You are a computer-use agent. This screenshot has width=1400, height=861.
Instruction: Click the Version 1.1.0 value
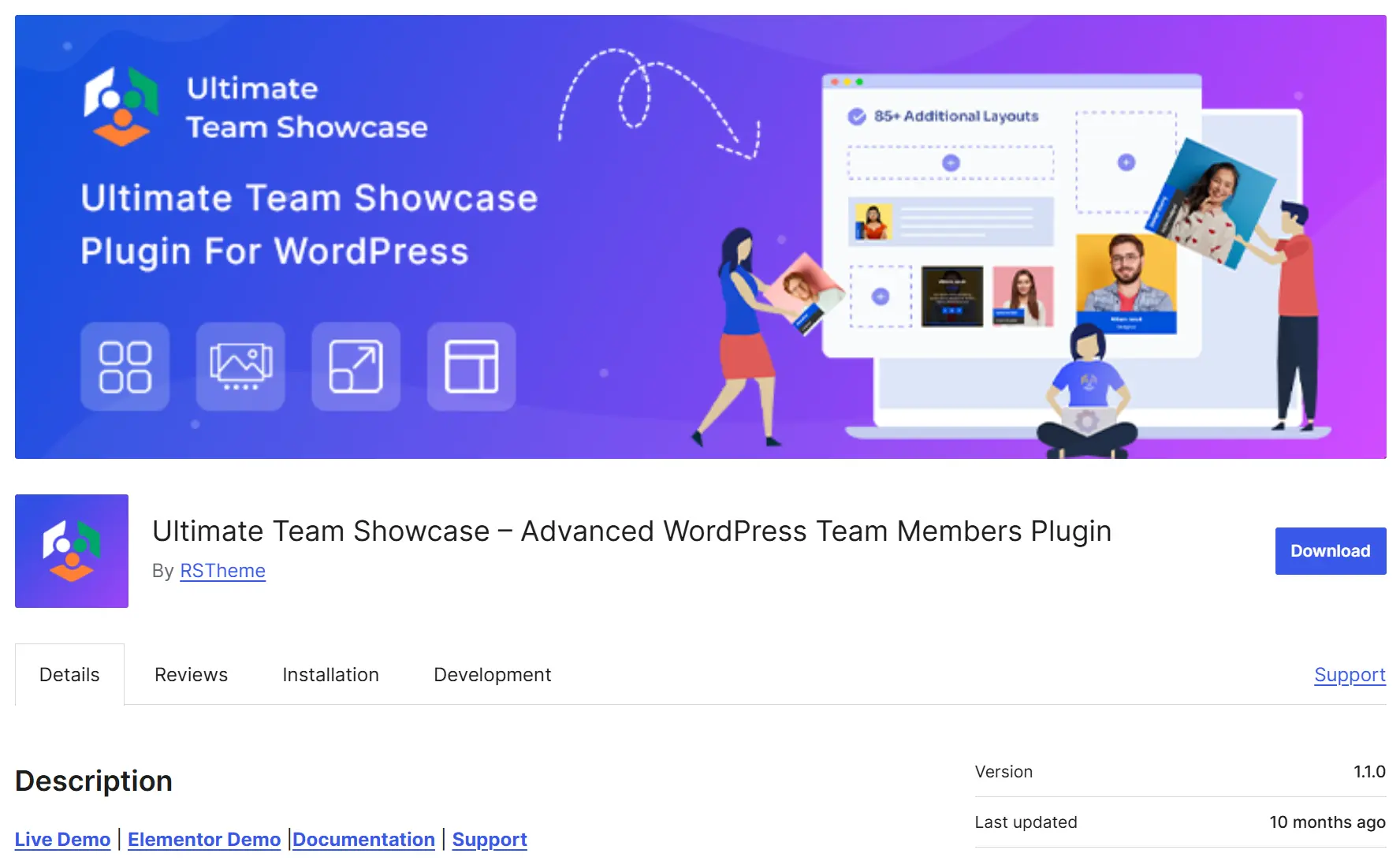1369,772
